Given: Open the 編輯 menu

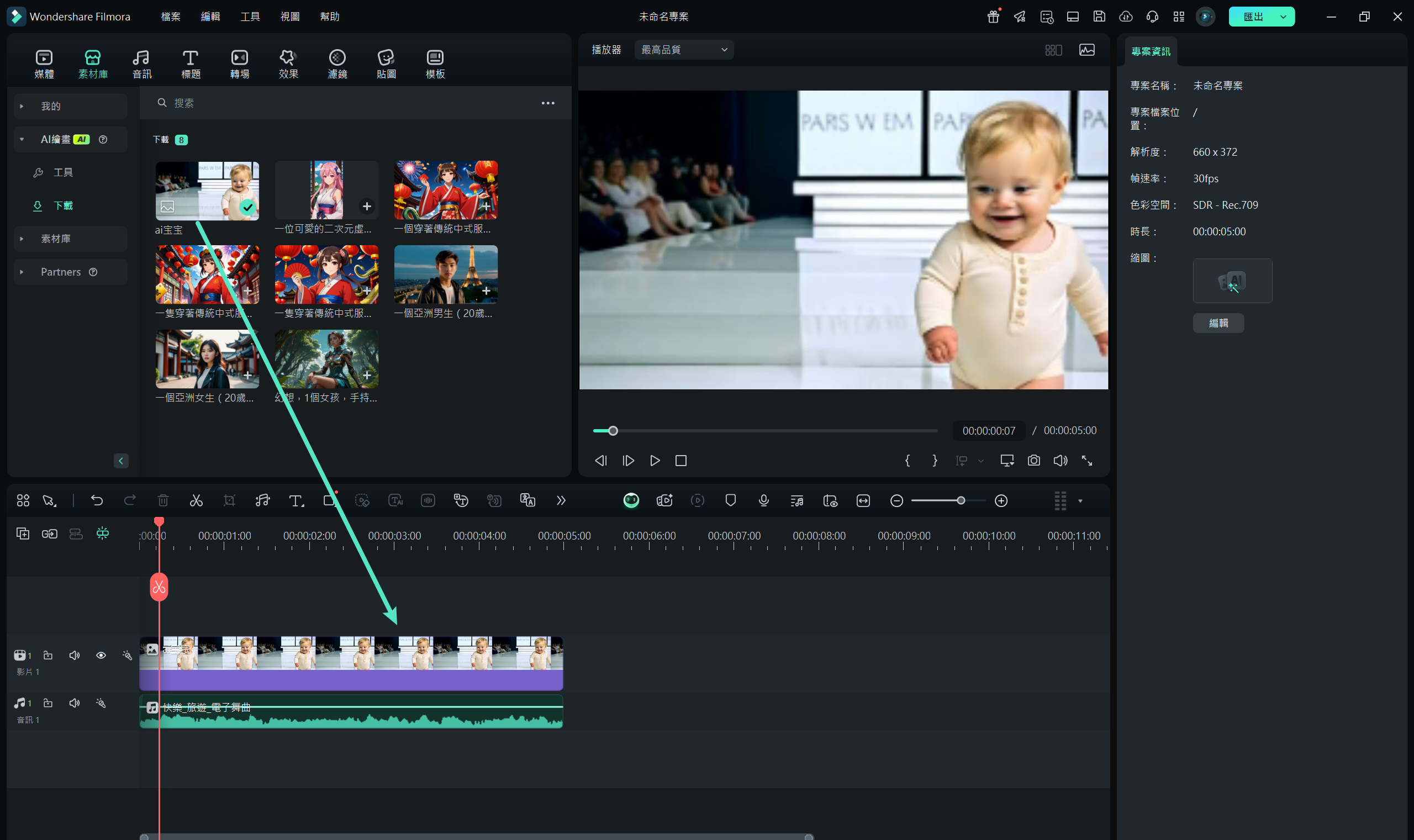Looking at the screenshot, I should coord(210,17).
